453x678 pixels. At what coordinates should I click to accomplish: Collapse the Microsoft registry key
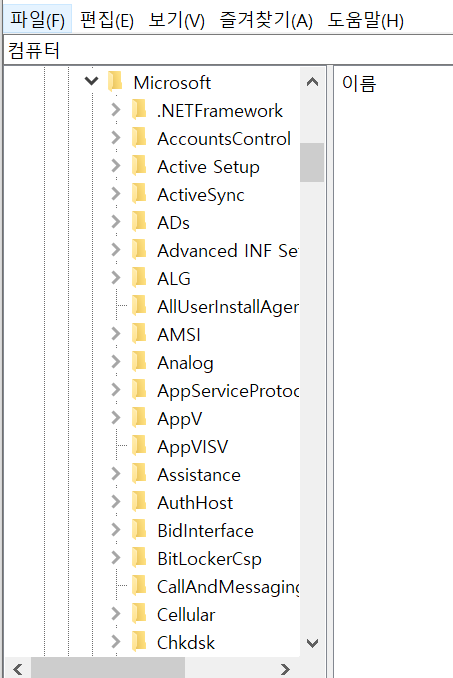(x=92, y=81)
